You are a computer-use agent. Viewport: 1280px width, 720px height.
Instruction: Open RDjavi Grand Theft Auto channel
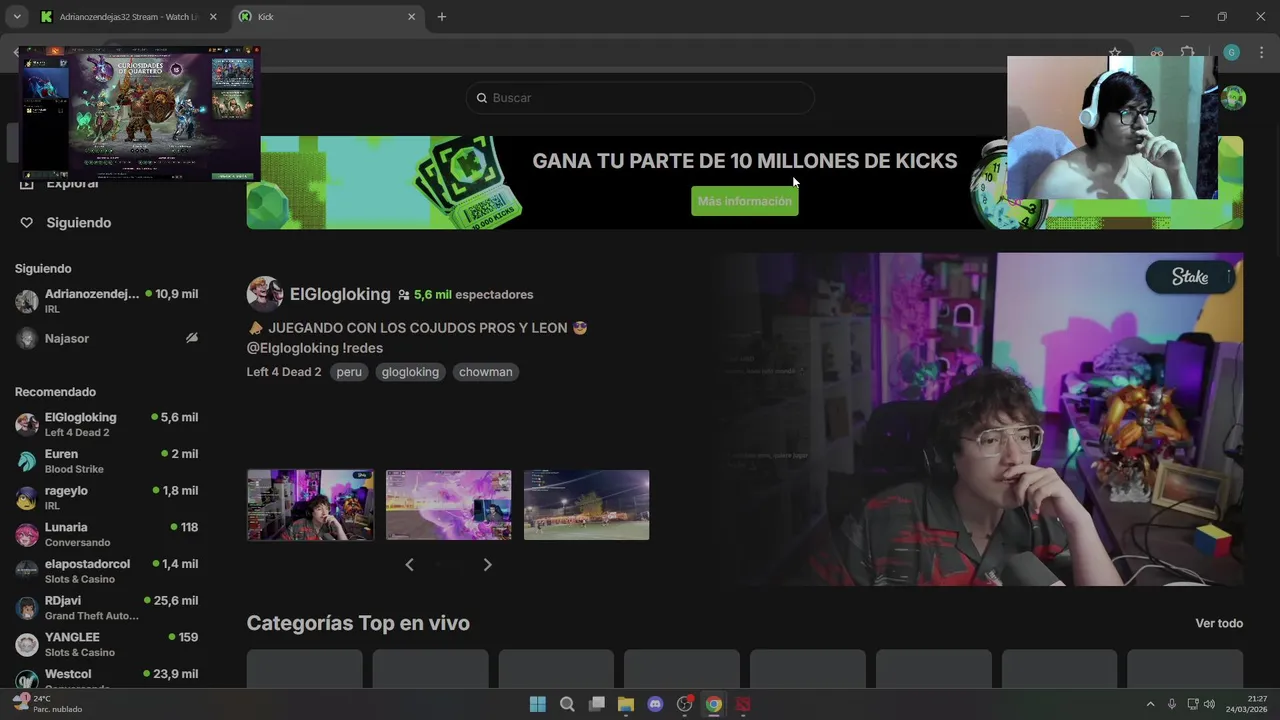[x=107, y=608]
